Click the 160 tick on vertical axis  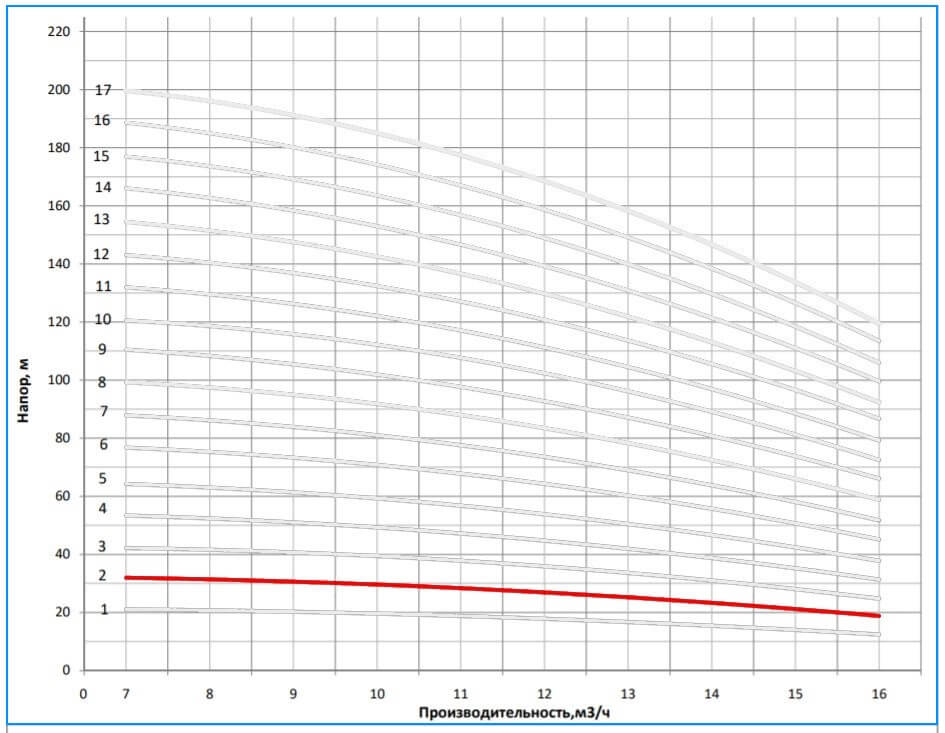[x=59, y=206]
